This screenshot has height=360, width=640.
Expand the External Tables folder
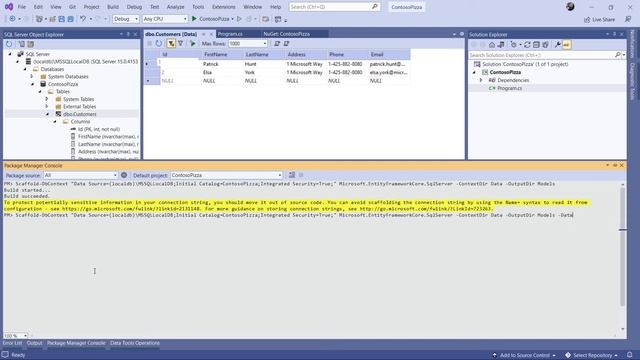47,106
